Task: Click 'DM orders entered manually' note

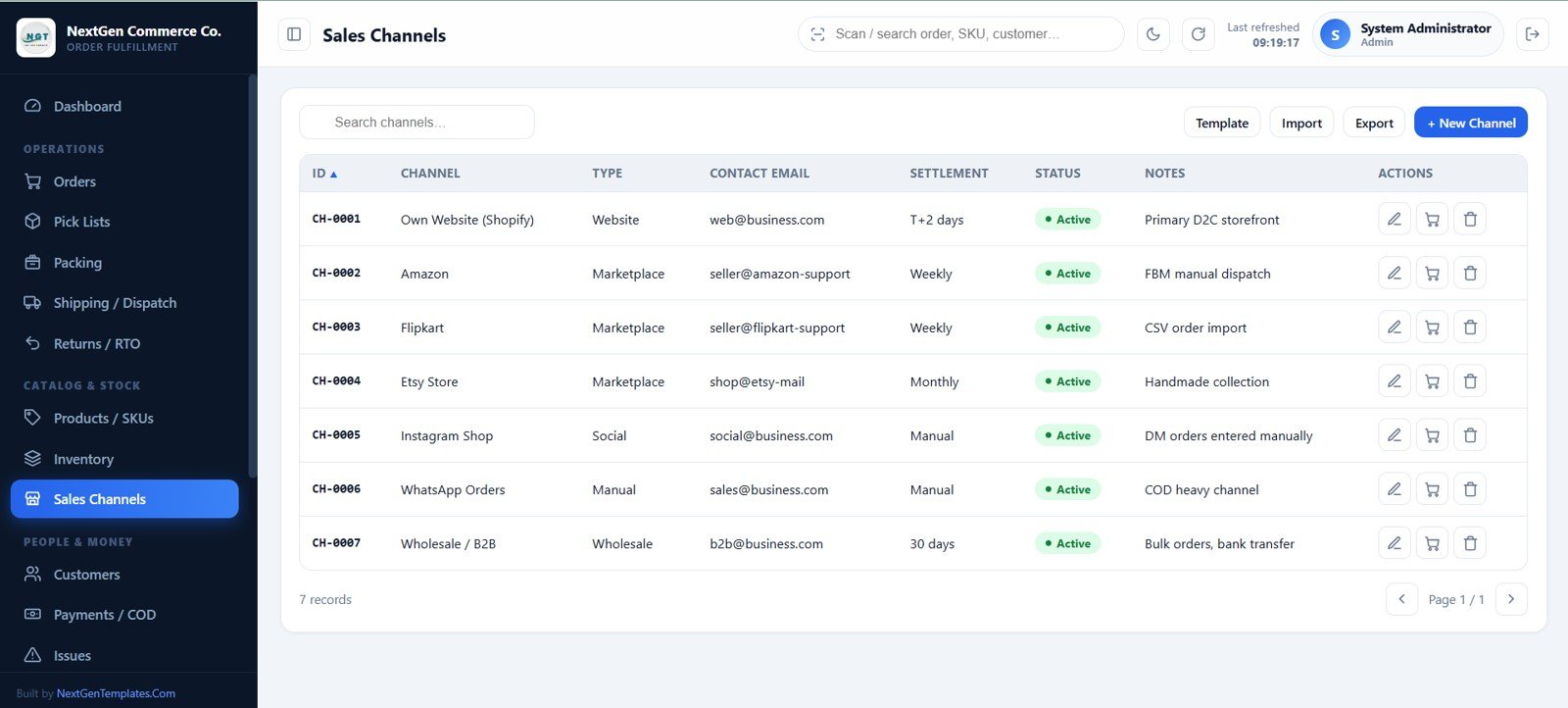Action: coord(1228,435)
